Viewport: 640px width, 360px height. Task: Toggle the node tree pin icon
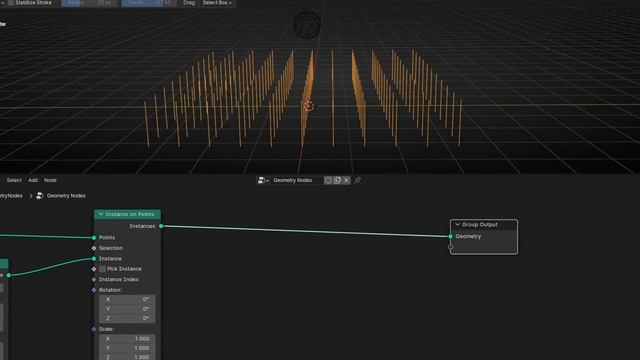[x=358, y=180]
